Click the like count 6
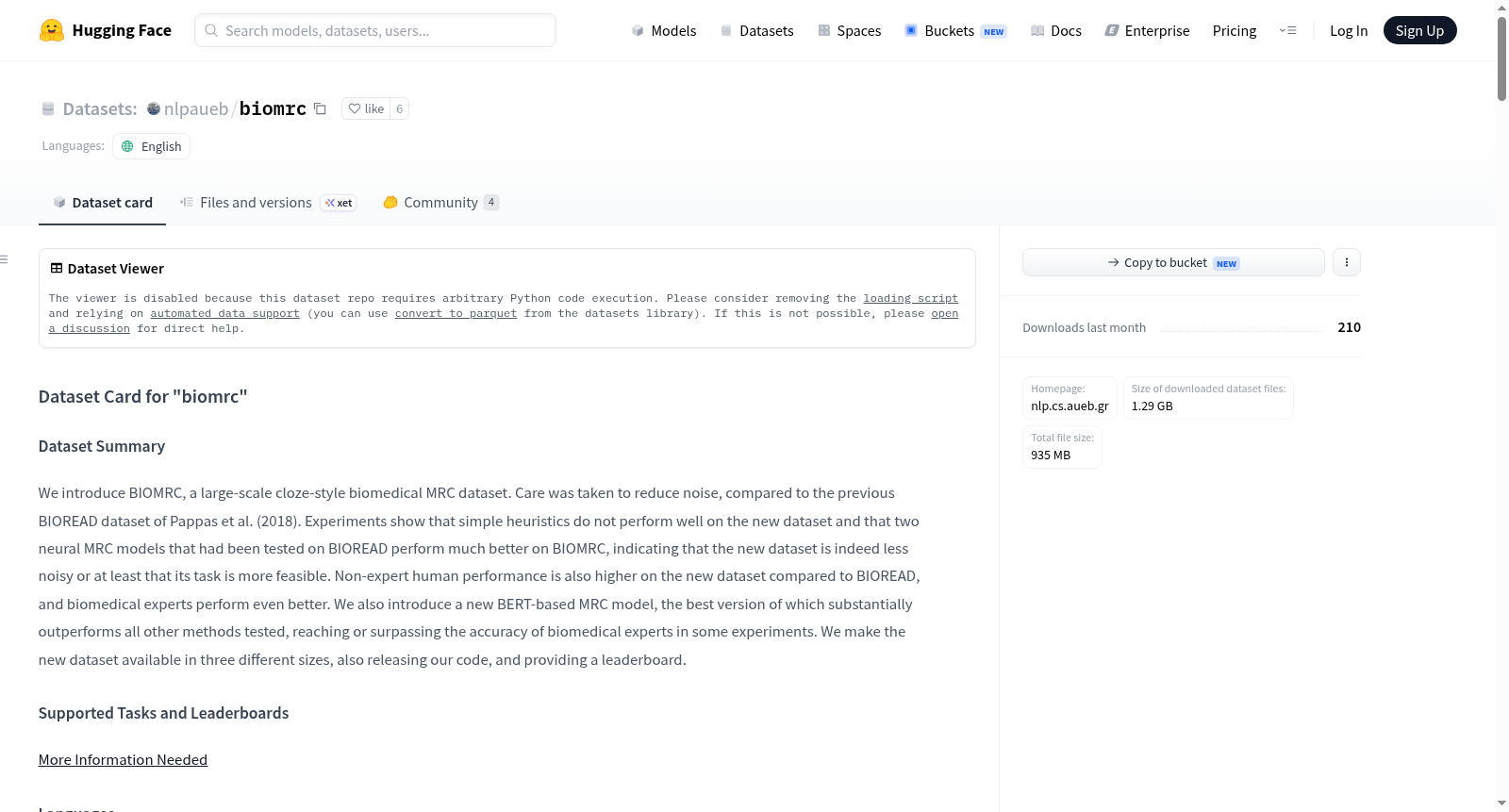 pyautogui.click(x=400, y=108)
